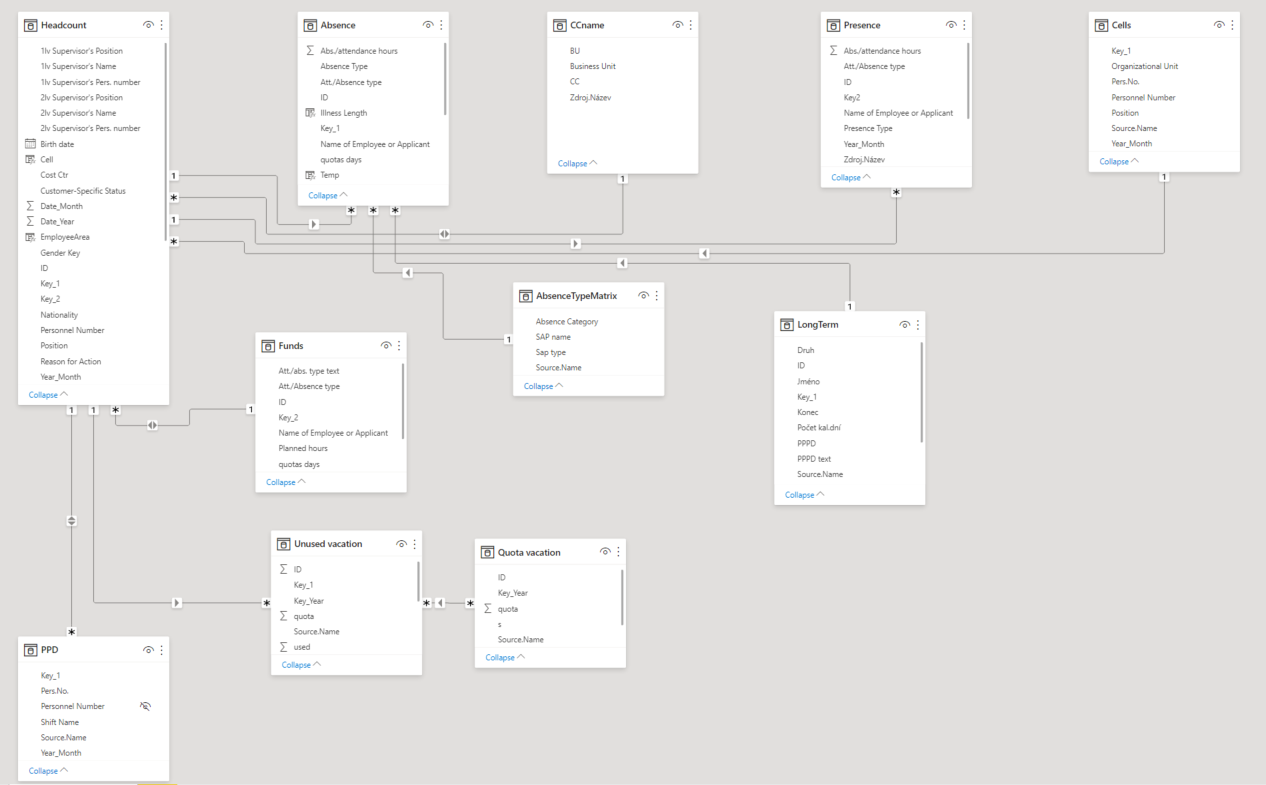Toggle visibility of the AbsenceTypeMatrix table
The image size is (1266, 785).
coord(643,296)
